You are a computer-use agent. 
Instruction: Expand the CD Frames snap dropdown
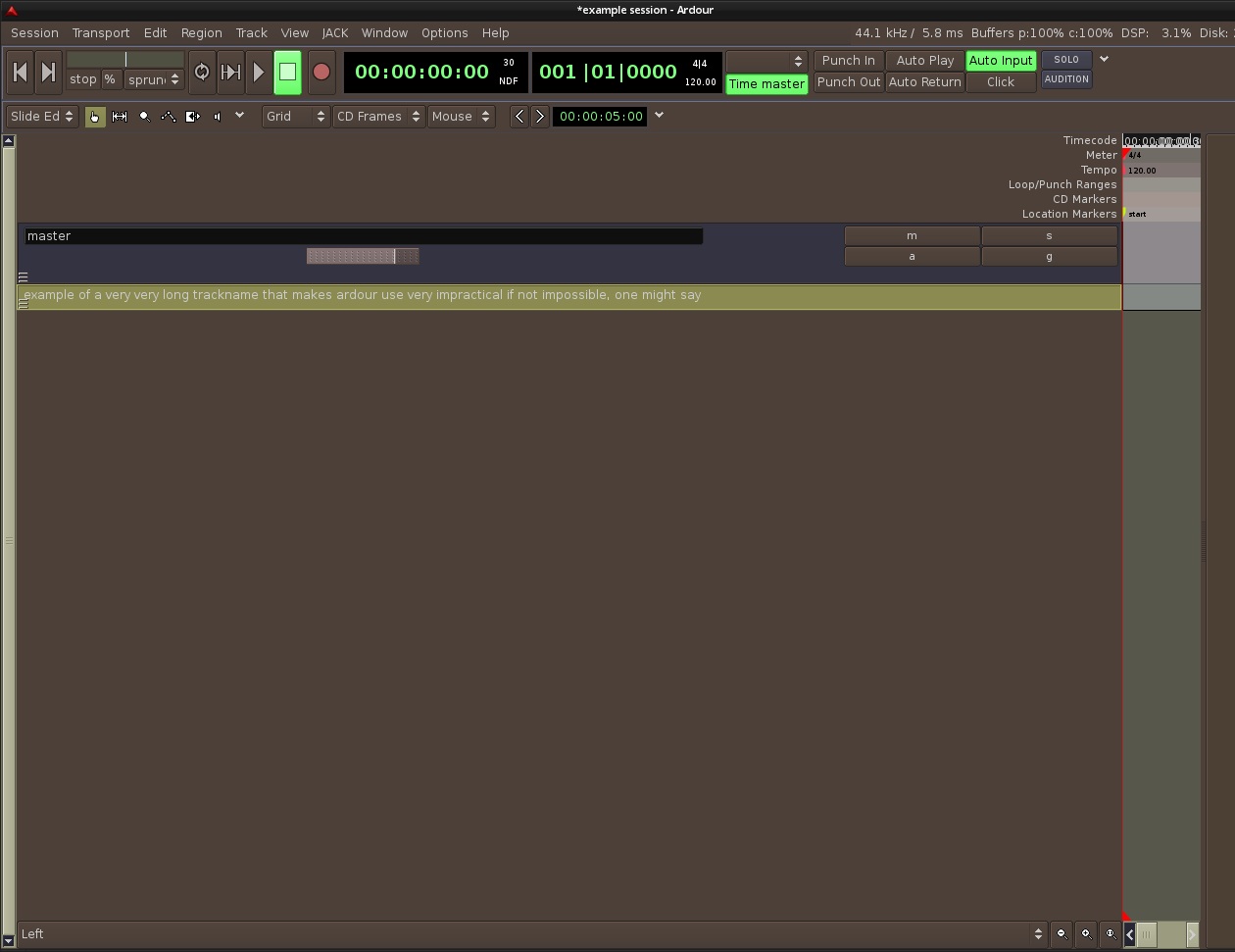click(x=378, y=117)
